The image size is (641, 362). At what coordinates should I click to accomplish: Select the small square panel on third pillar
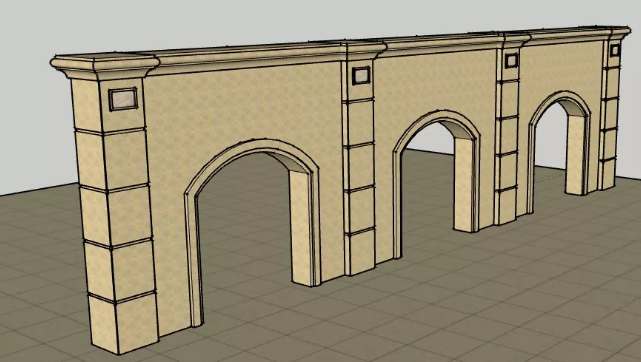click(511, 60)
